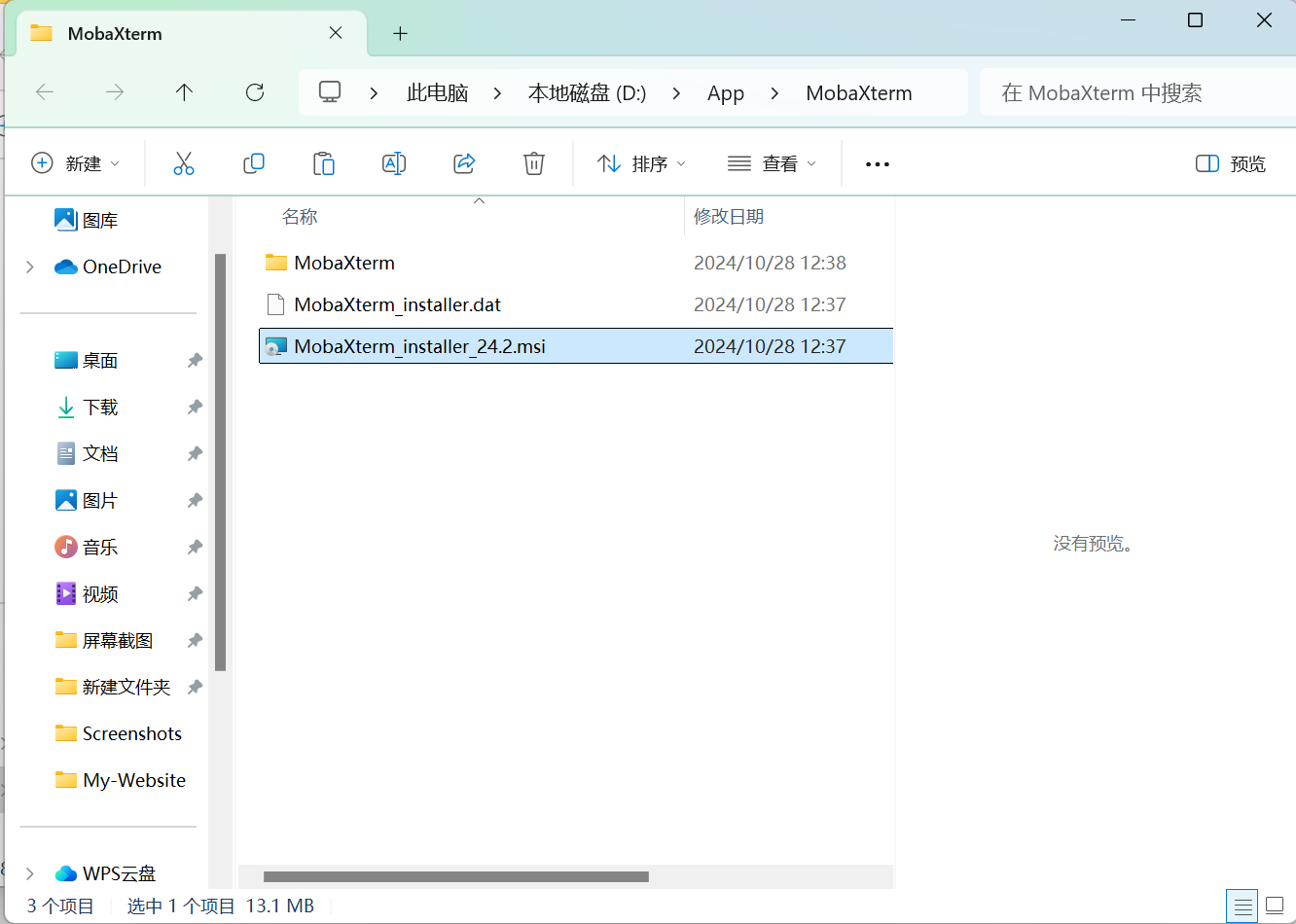Click the pin icon next to 音乐
The height and width of the screenshot is (924, 1296).
[195, 548]
